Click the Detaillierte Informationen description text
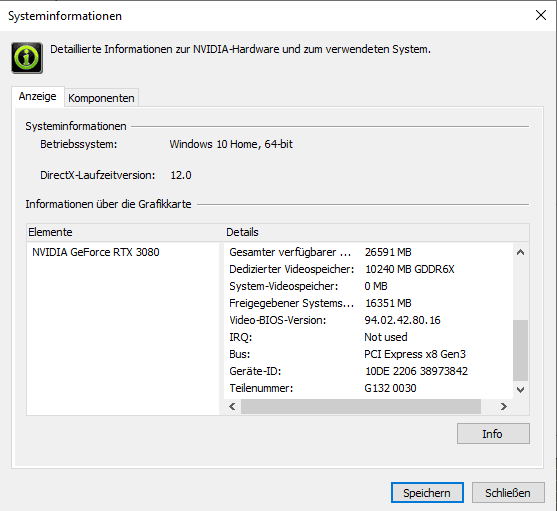Image resolution: width=557 pixels, height=511 pixels. [x=240, y=49]
